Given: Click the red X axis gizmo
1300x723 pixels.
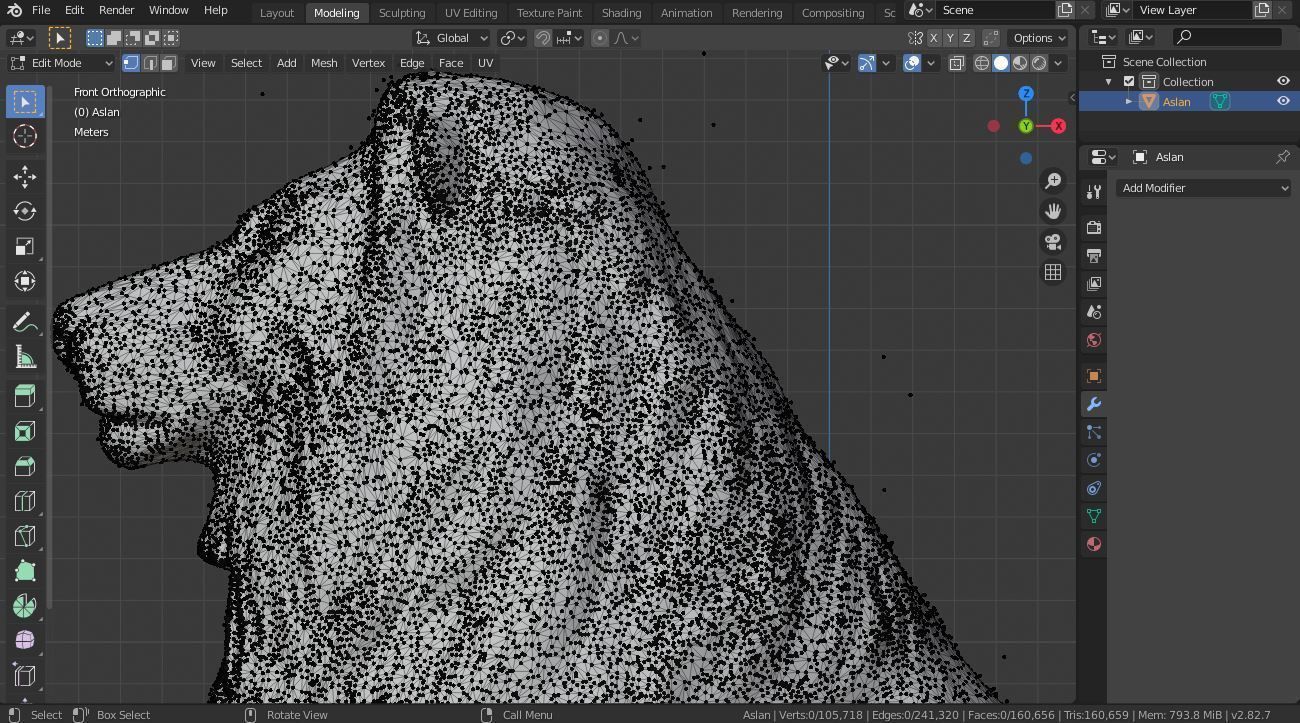Looking at the screenshot, I should pos(1058,126).
